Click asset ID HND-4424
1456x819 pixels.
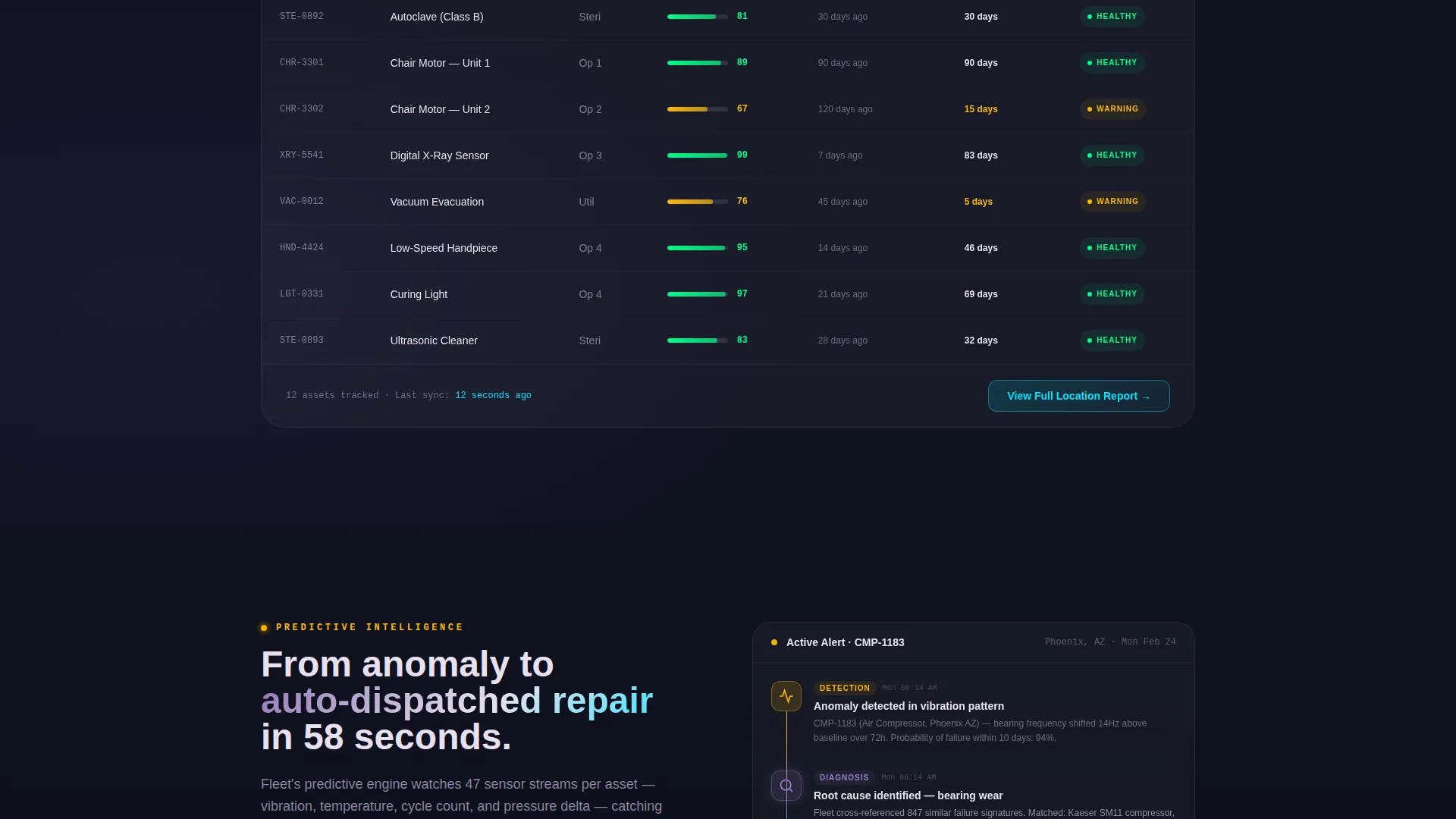pyautogui.click(x=302, y=248)
